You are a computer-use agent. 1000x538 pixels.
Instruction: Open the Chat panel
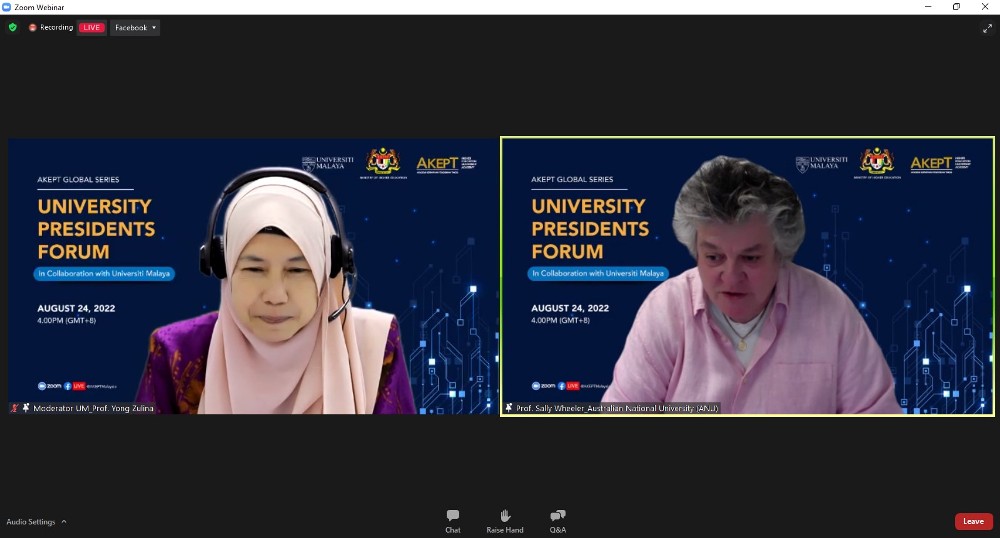pyautogui.click(x=453, y=520)
